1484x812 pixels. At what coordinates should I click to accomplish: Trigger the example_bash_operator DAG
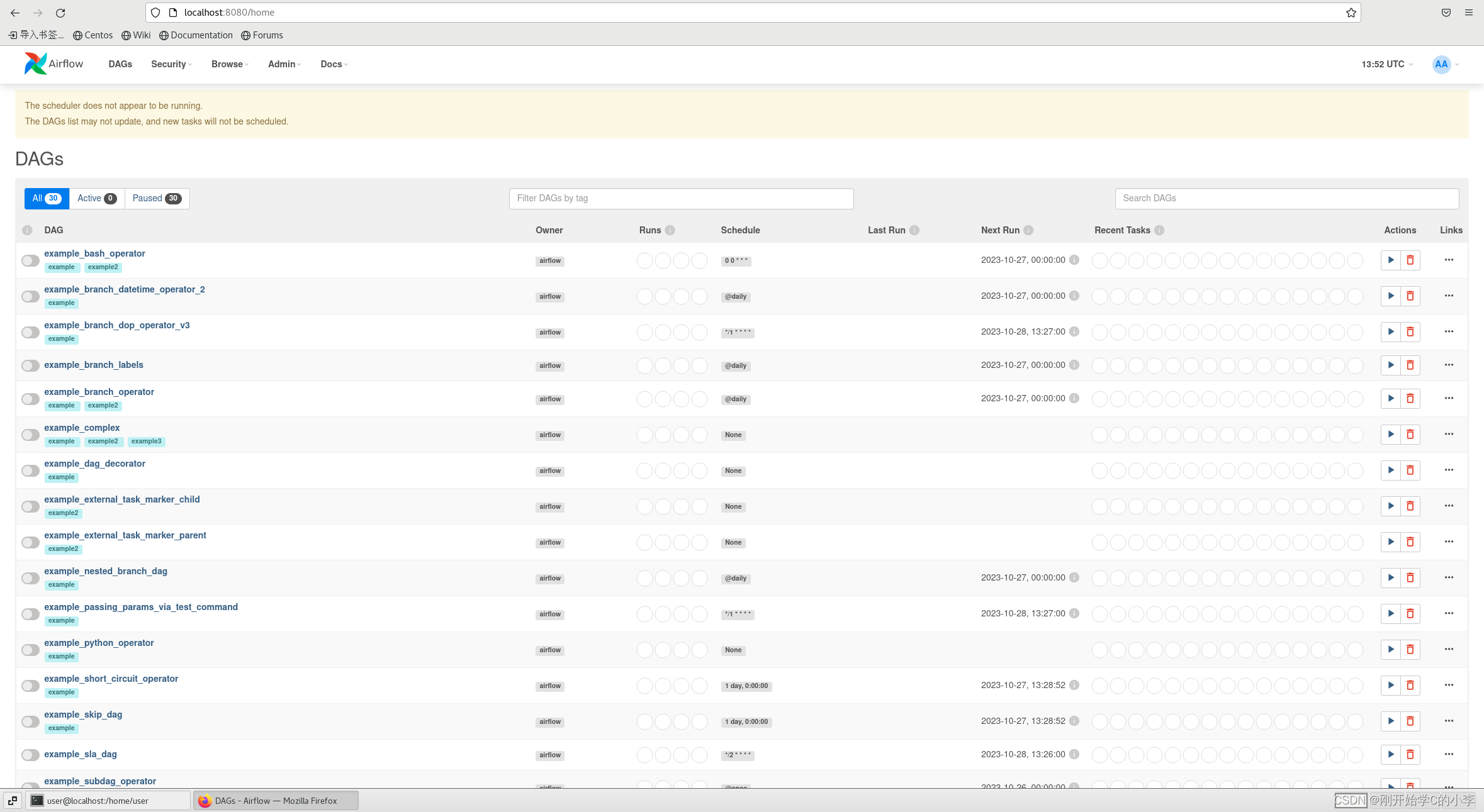[1390, 260]
